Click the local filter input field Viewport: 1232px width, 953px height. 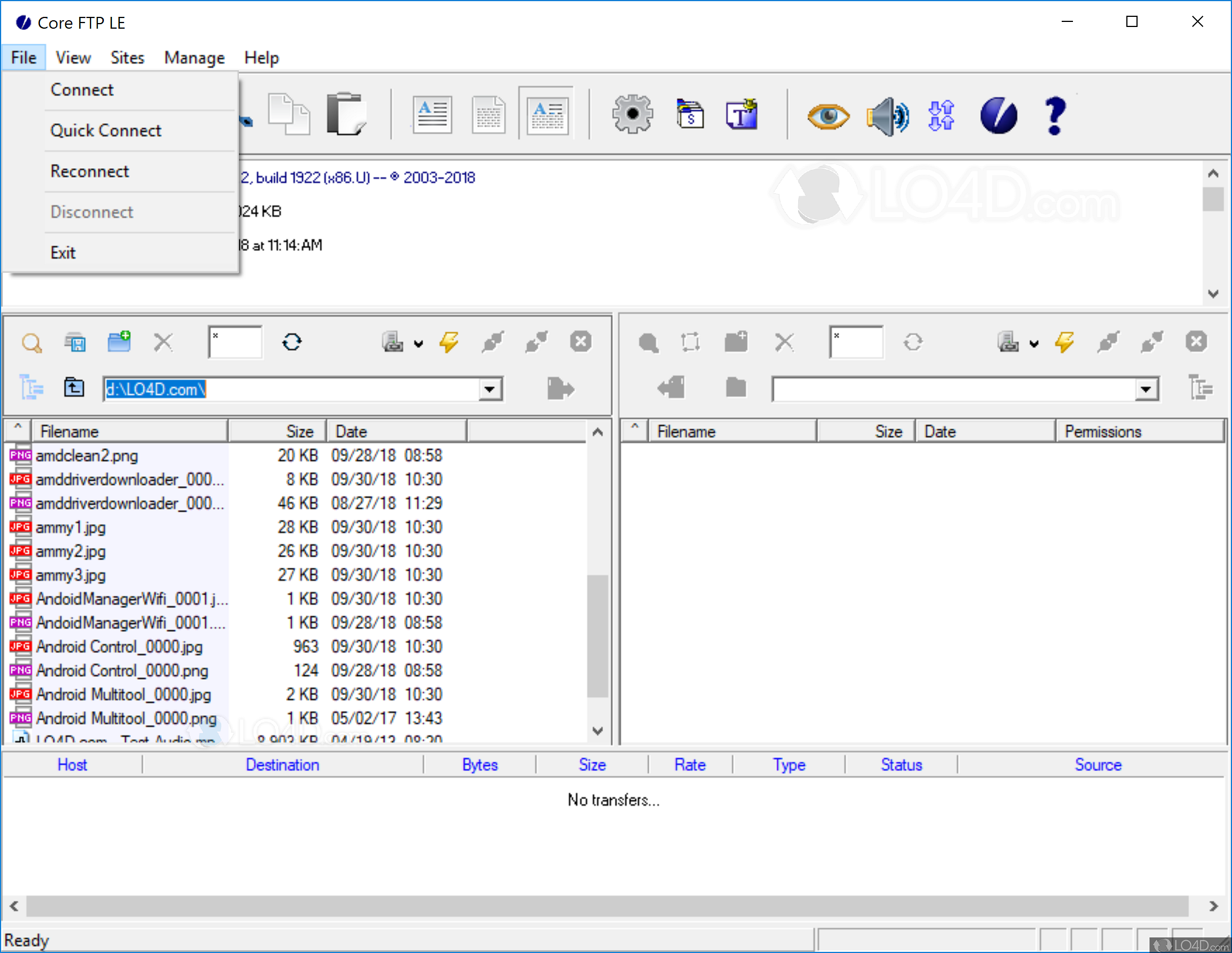click(x=235, y=342)
